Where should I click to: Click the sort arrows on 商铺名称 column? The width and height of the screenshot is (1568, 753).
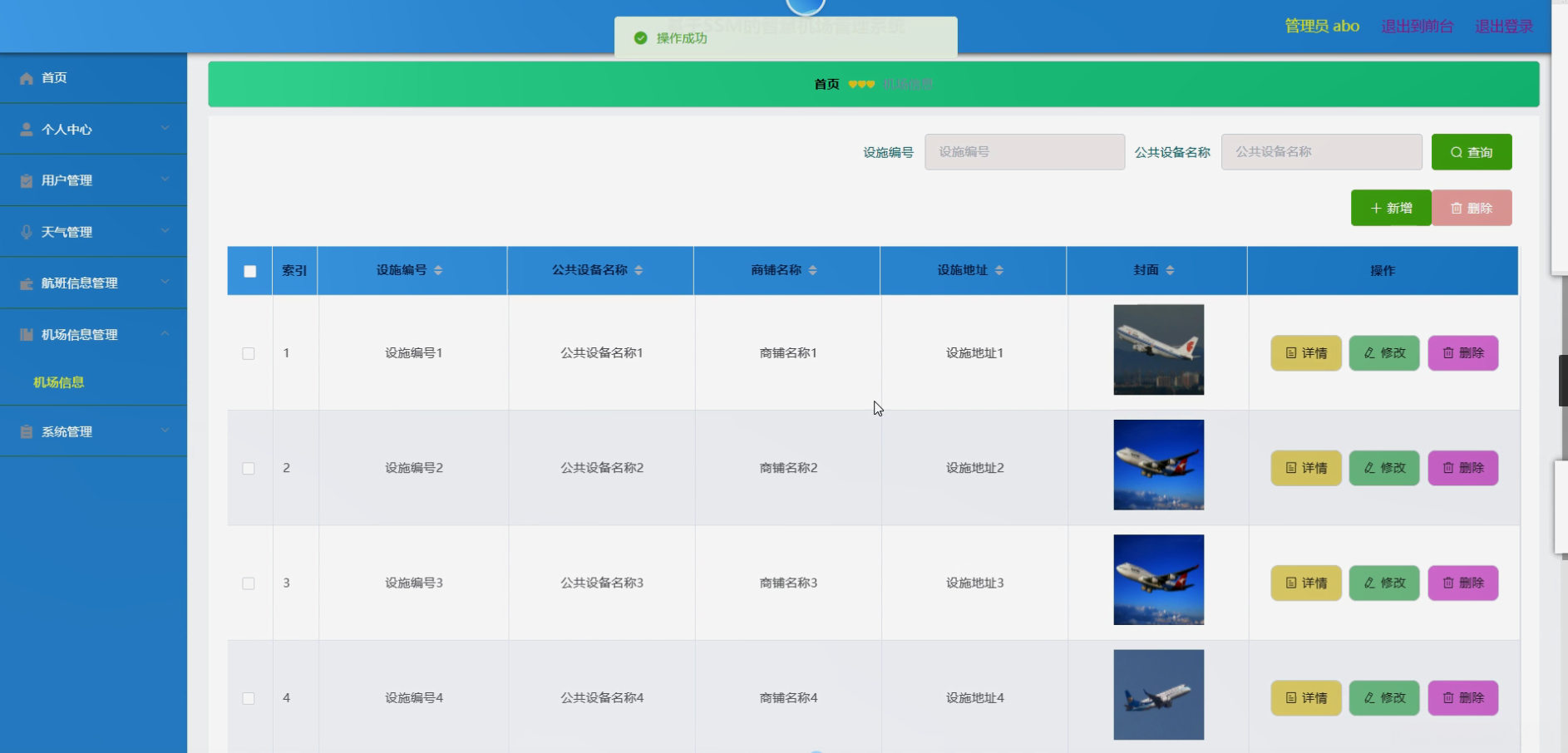812,270
